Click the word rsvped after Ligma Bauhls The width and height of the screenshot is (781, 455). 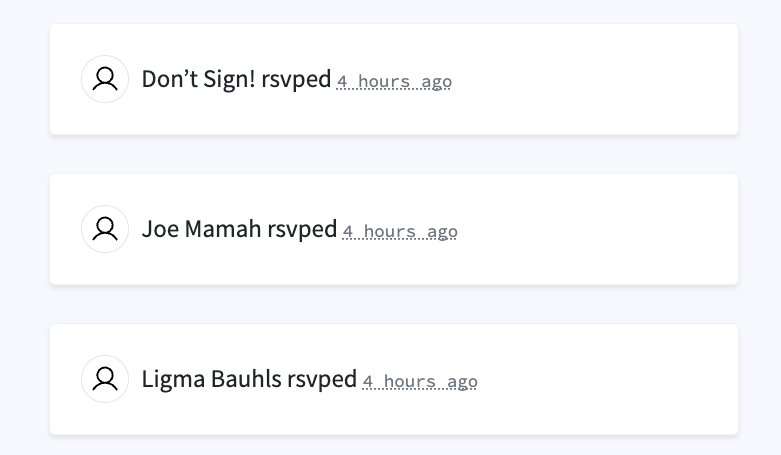pyautogui.click(x=322, y=379)
